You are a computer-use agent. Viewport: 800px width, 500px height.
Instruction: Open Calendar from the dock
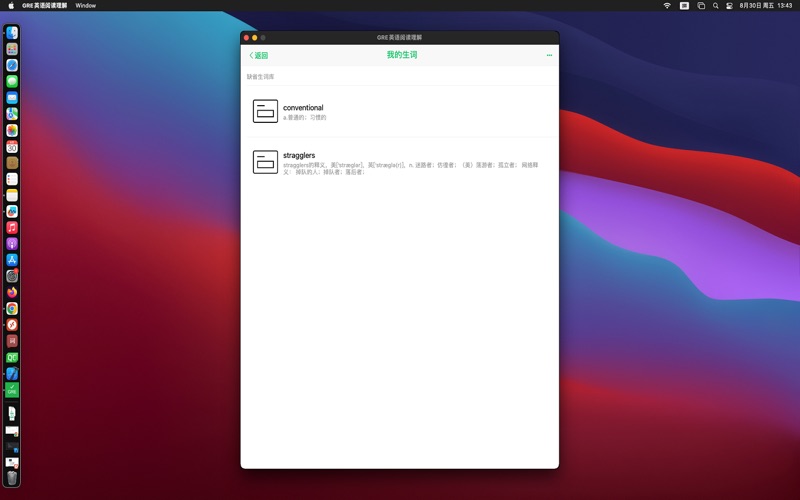click(12, 147)
